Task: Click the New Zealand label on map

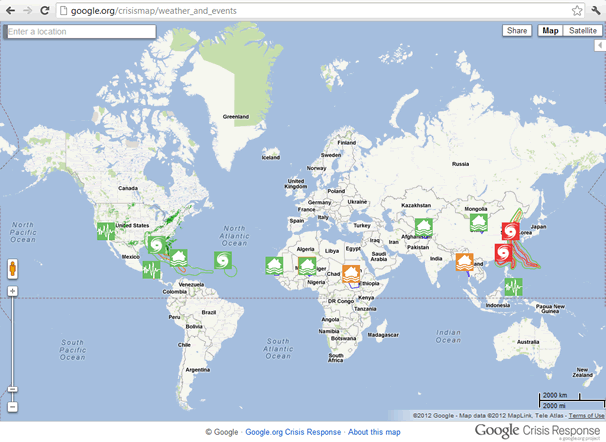Action: click(582, 372)
